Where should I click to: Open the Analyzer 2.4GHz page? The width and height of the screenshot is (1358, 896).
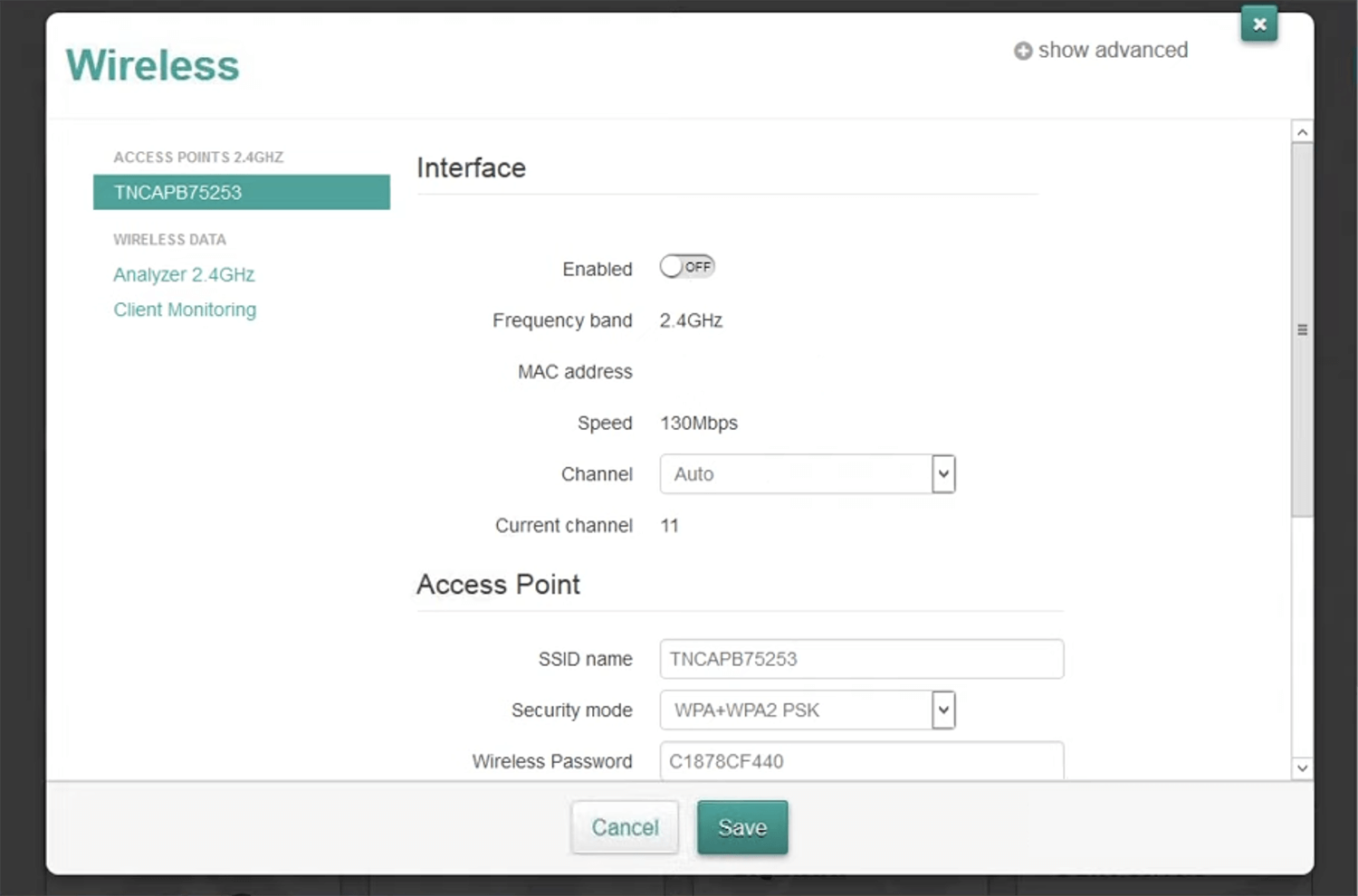point(184,274)
